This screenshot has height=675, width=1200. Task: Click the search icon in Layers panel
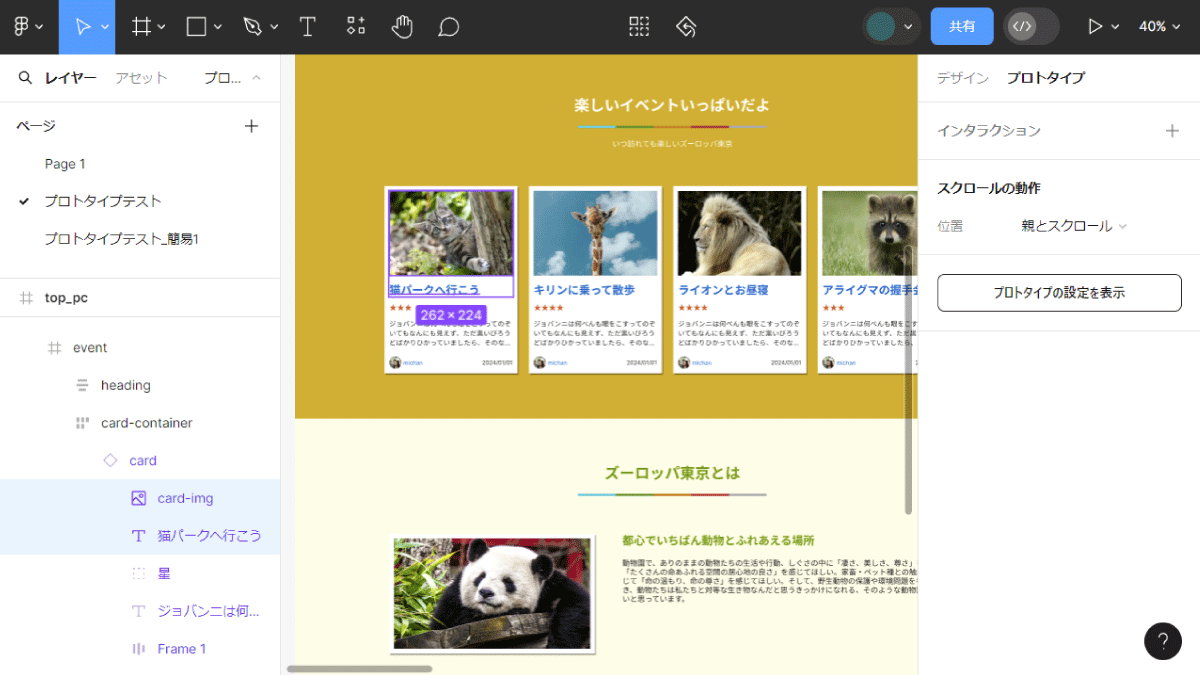[25, 77]
